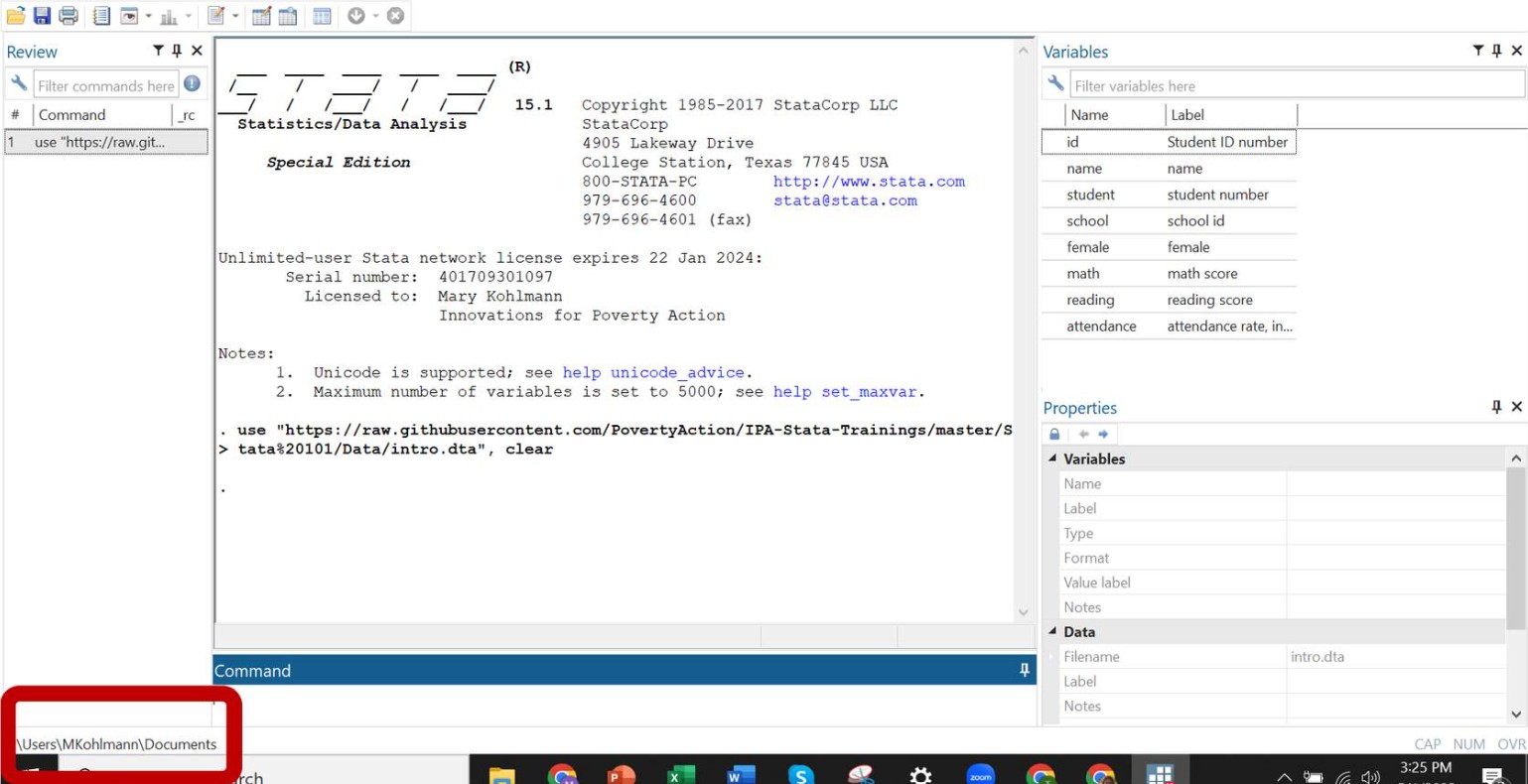
Task: Click the Filename value intro.dta
Action: pyautogui.click(x=1318, y=656)
